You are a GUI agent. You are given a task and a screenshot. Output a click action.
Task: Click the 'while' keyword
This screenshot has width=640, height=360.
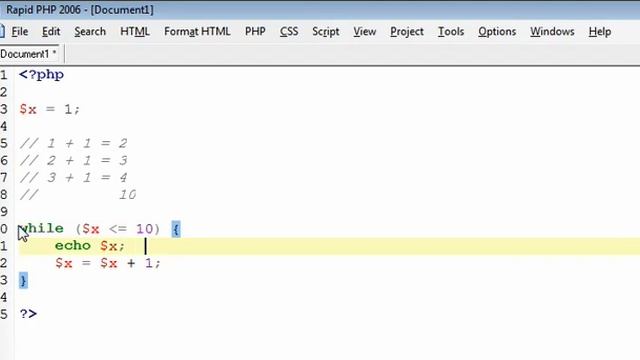(41, 229)
